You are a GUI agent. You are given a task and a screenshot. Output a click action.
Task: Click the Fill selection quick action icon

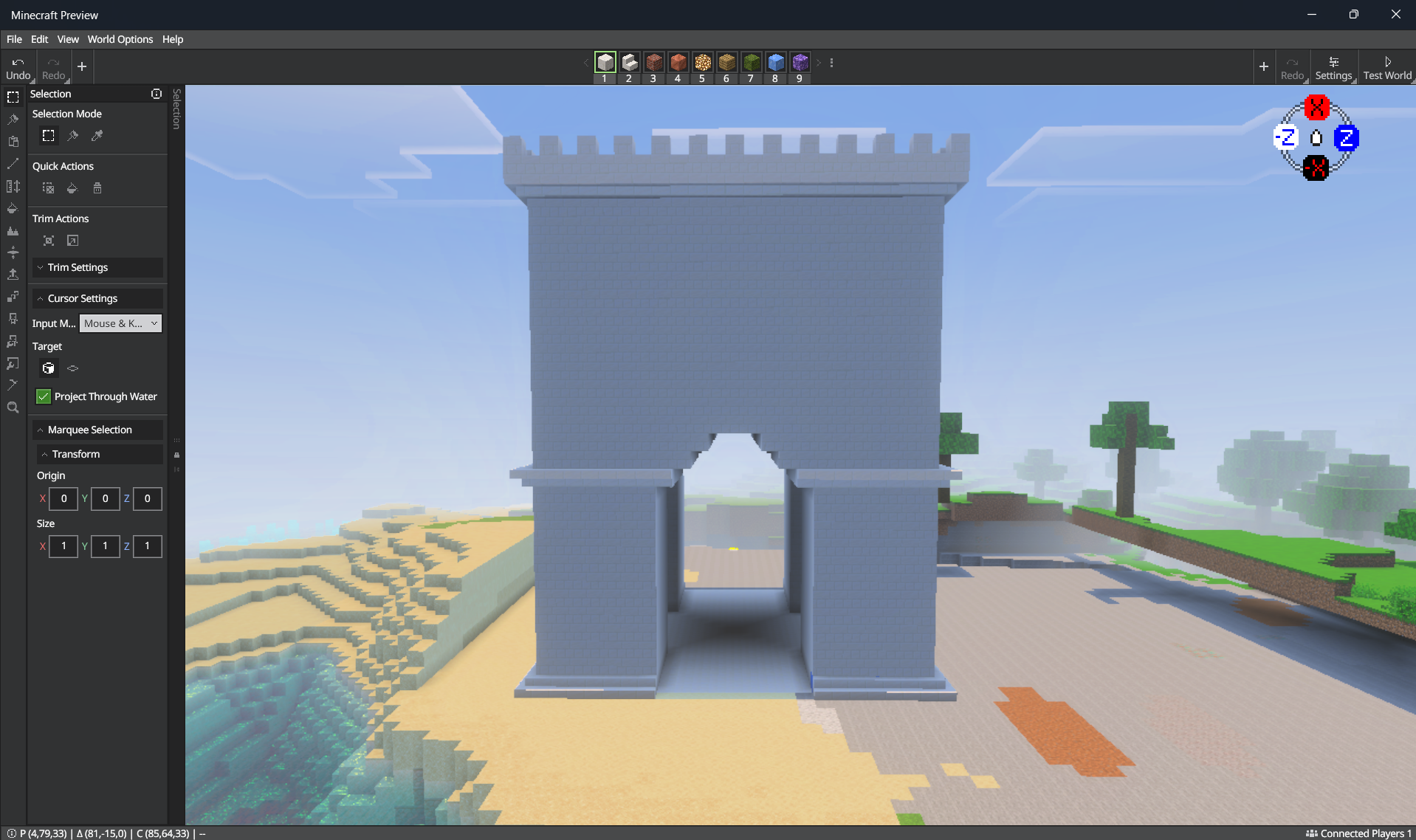(x=72, y=188)
